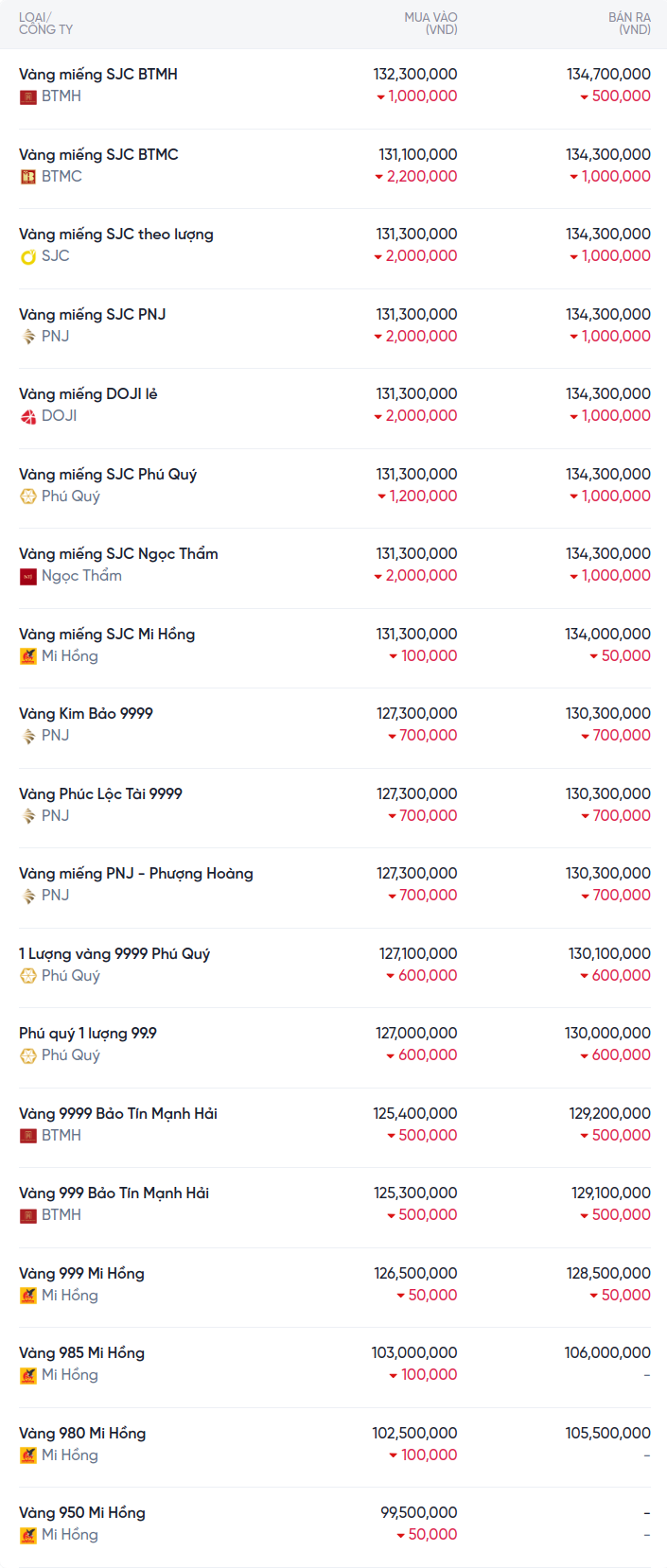Viewport: 667px width, 1568px height.
Task: Open Vàng miếng SJC theo lượng row title
Action: pyautogui.click(x=116, y=235)
